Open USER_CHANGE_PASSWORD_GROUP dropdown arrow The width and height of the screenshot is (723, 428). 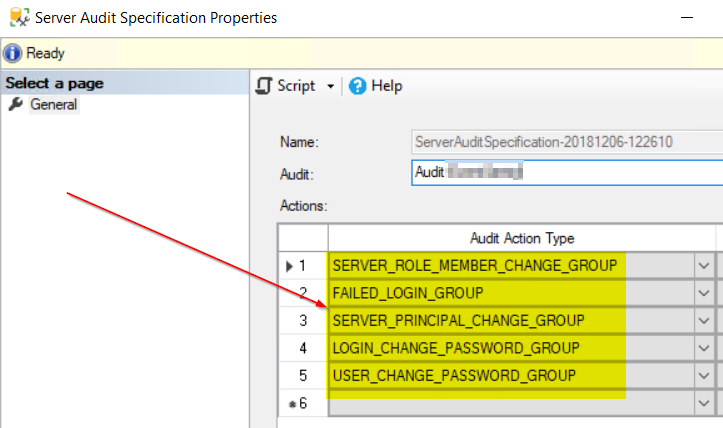[x=704, y=376]
